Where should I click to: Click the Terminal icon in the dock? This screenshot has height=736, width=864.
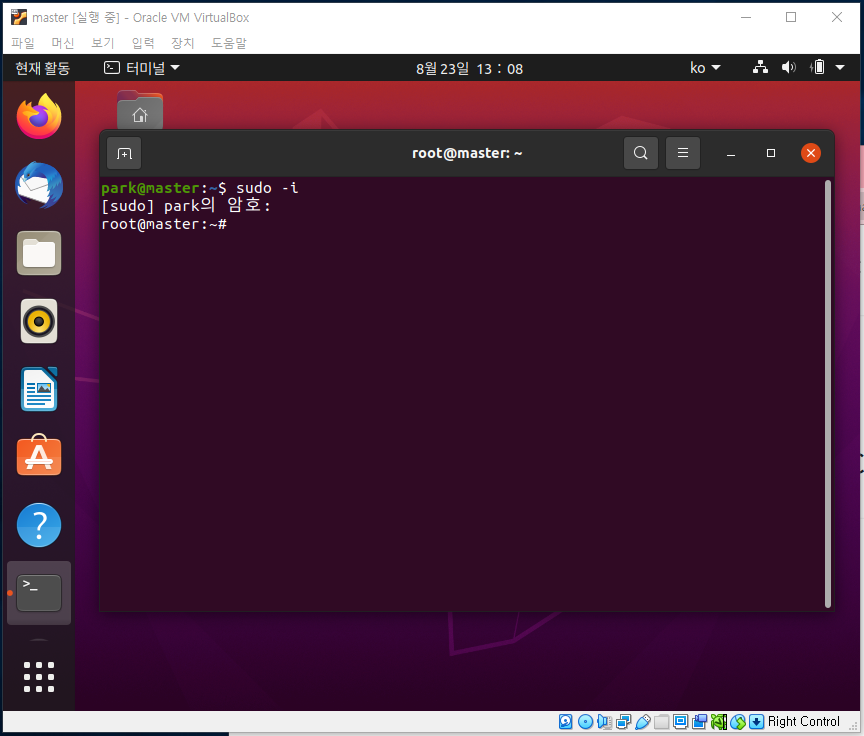coord(39,593)
